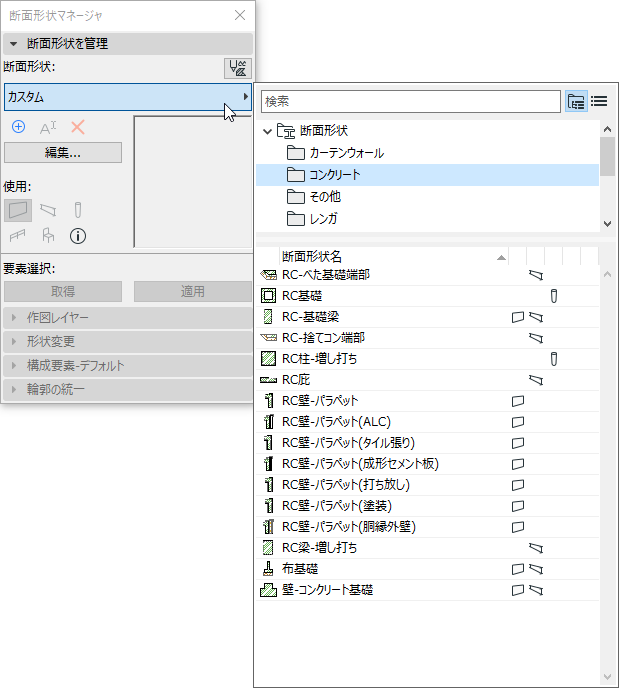Select the RC-捨てコン端部 profile
Screen dimensions: 619x688
[427, 338]
